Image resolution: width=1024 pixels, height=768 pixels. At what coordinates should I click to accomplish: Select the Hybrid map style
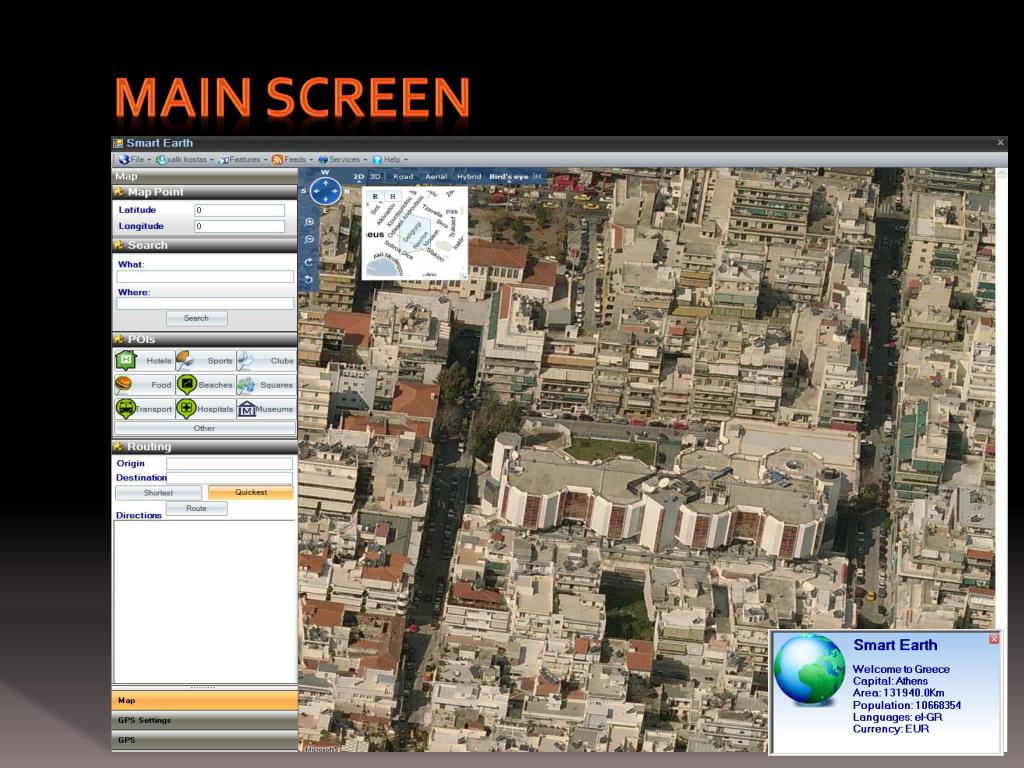pos(469,177)
